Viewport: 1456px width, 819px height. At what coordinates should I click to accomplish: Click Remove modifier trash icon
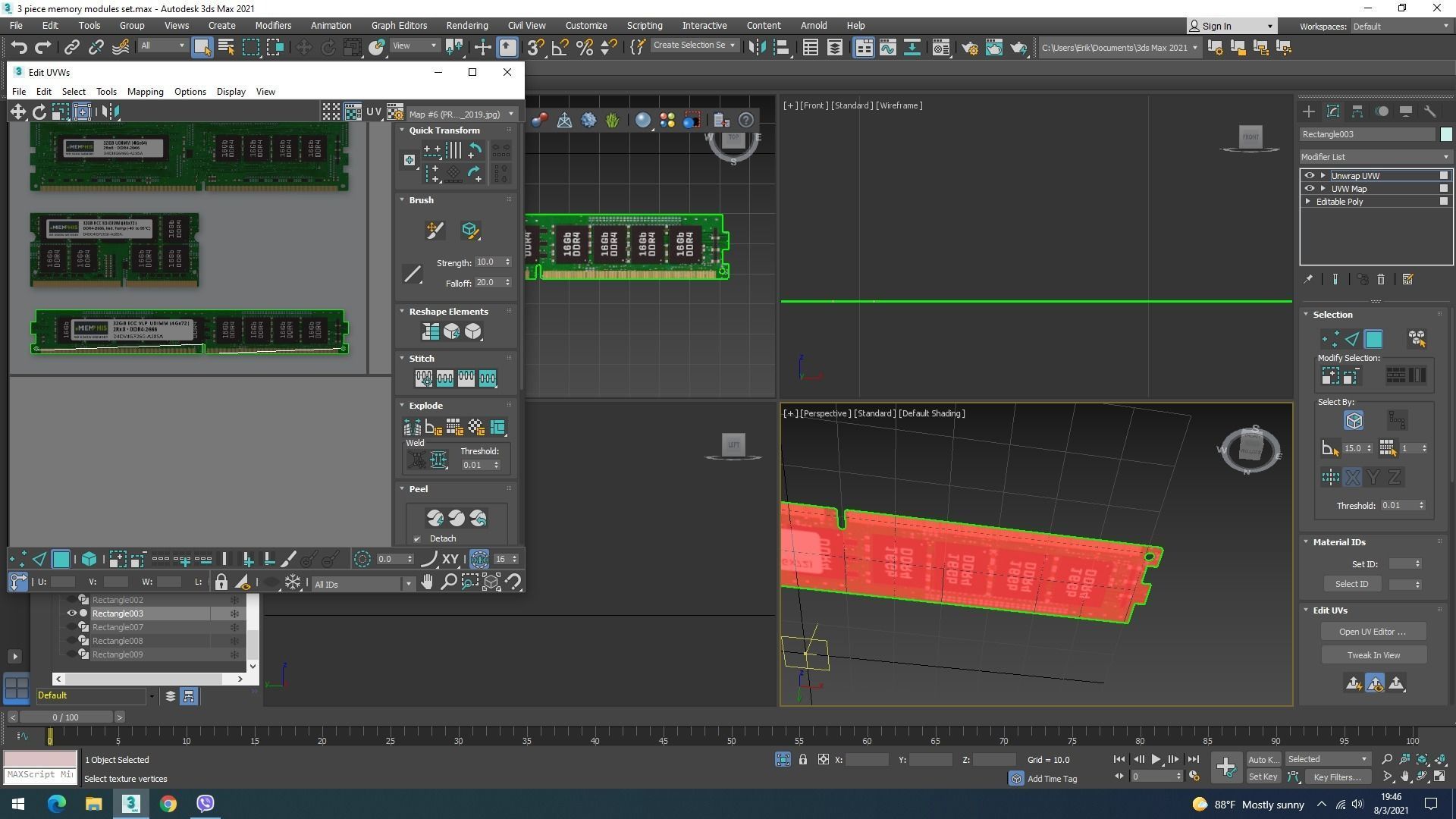pos(1381,280)
